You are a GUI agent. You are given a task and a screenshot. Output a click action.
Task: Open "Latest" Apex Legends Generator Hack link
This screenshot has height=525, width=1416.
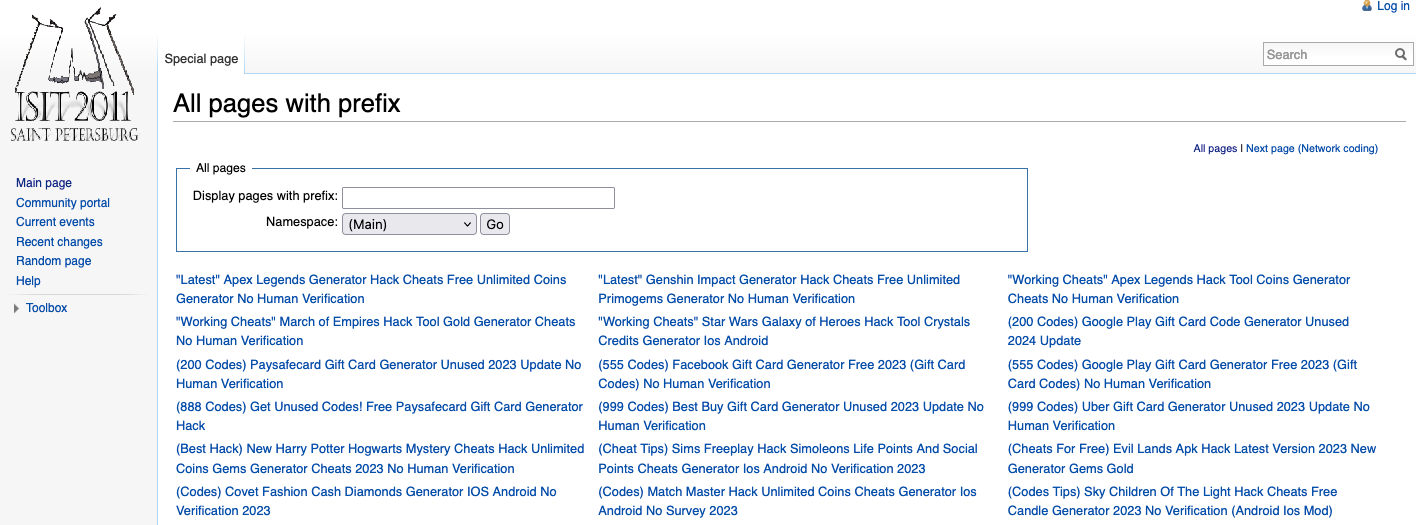tap(371, 289)
